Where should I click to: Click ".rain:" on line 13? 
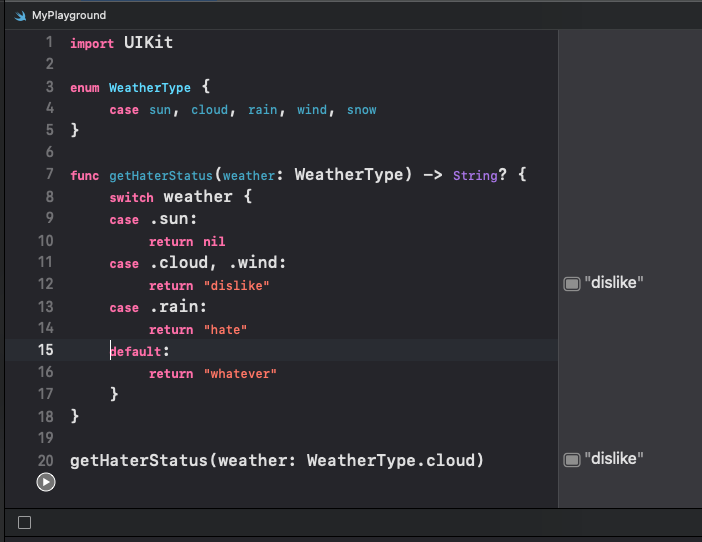pyautogui.click(x=178, y=307)
